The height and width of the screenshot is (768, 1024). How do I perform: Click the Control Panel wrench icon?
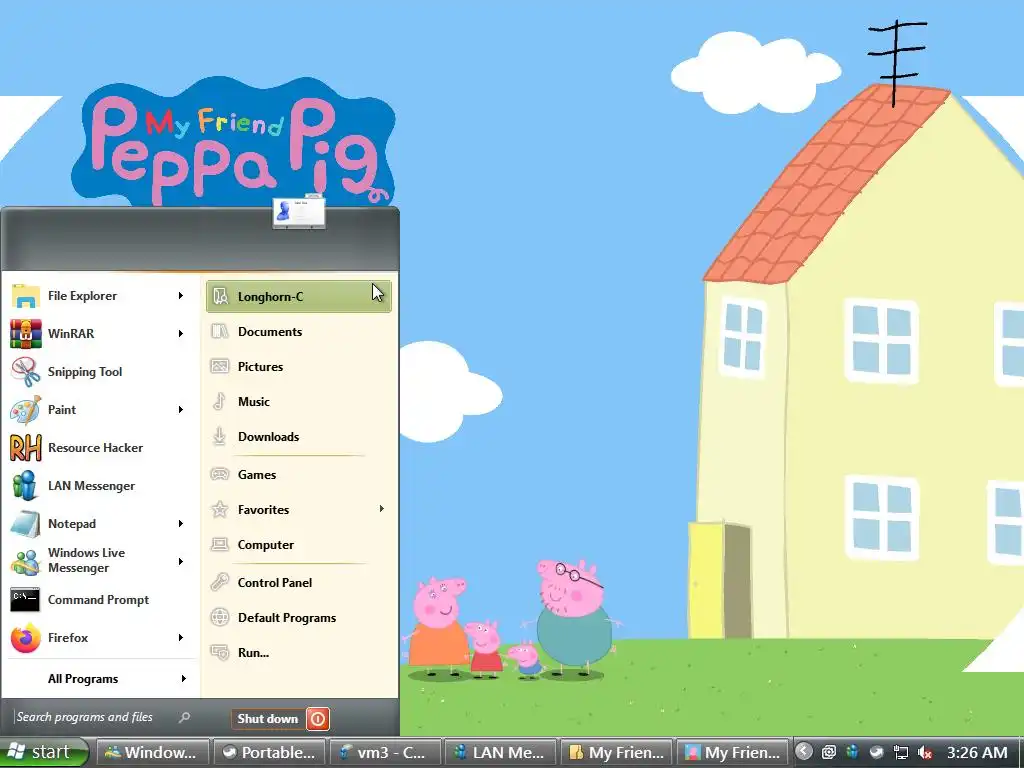point(220,582)
